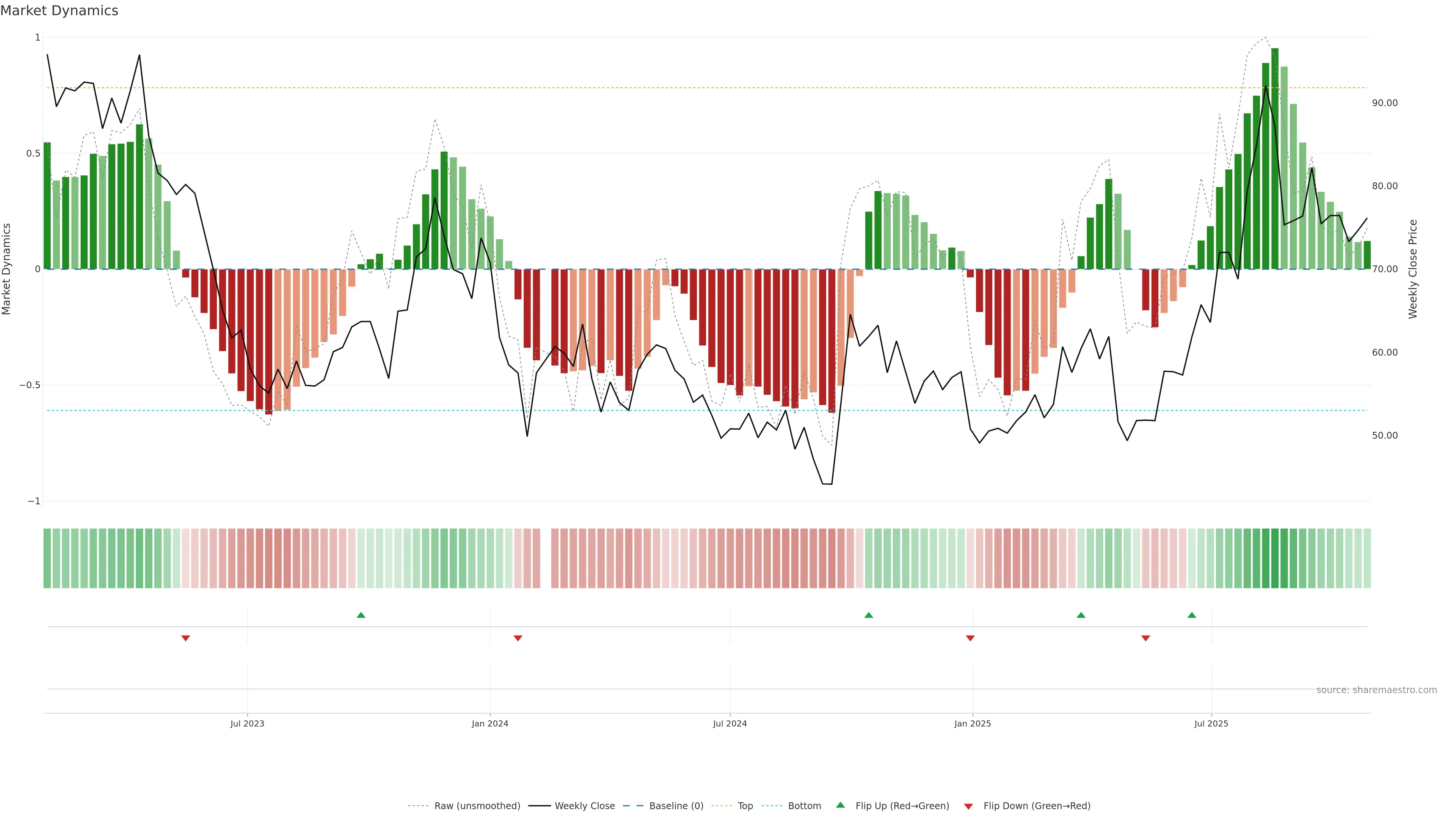Toggle the Top legend entry

[x=745, y=806]
